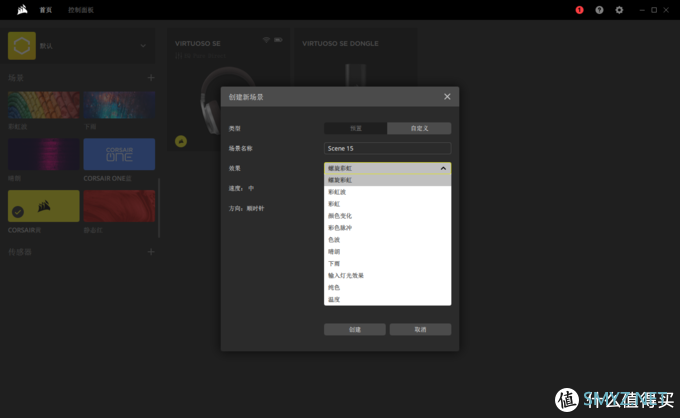Select the 彩虹波 scene thumbnail
This screenshot has width=680, height=418.
(x=43, y=104)
